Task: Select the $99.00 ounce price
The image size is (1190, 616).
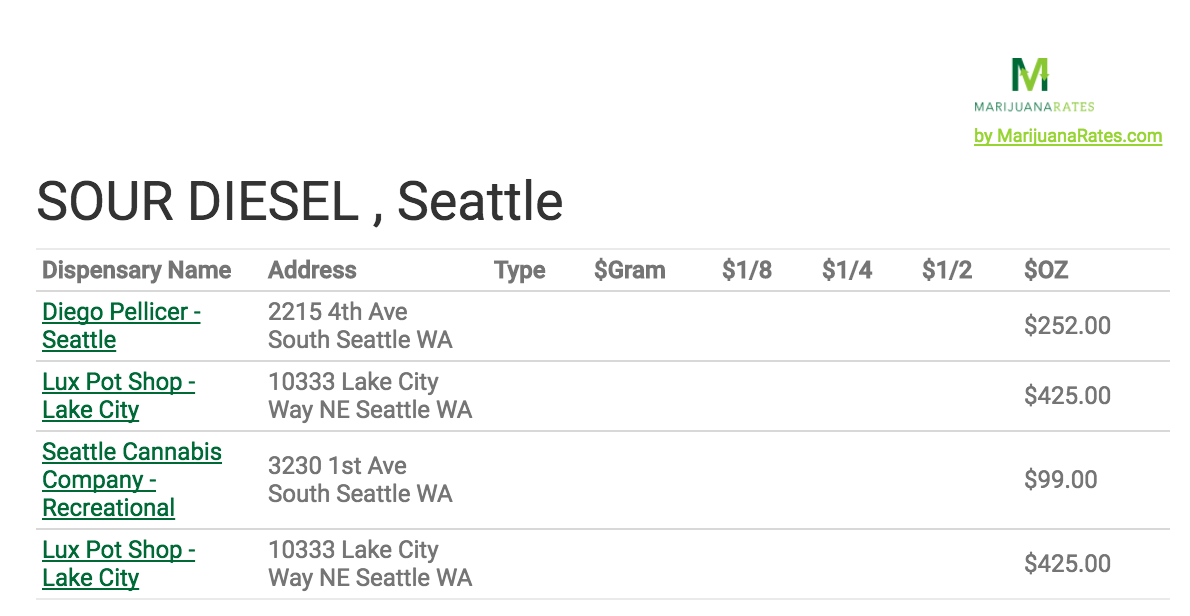Action: 1060,479
